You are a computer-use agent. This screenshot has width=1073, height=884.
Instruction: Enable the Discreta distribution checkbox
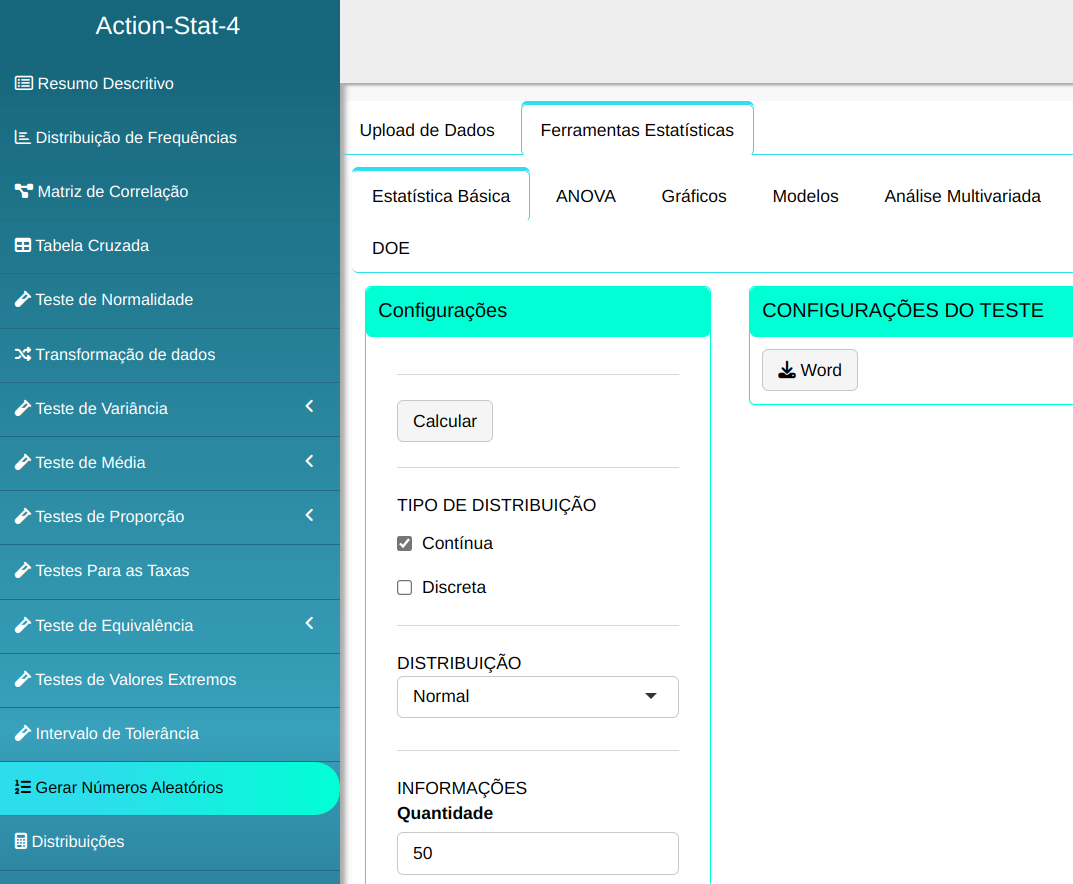click(x=405, y=588)
